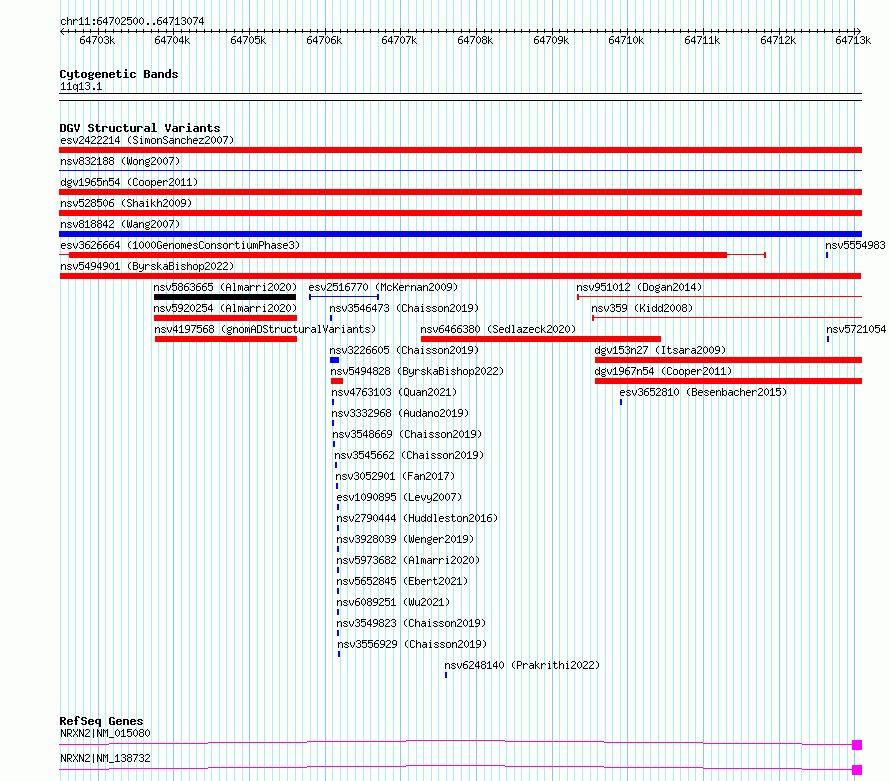
Task: Click the small red nsv5494828 bar
Action: (337, 381)
